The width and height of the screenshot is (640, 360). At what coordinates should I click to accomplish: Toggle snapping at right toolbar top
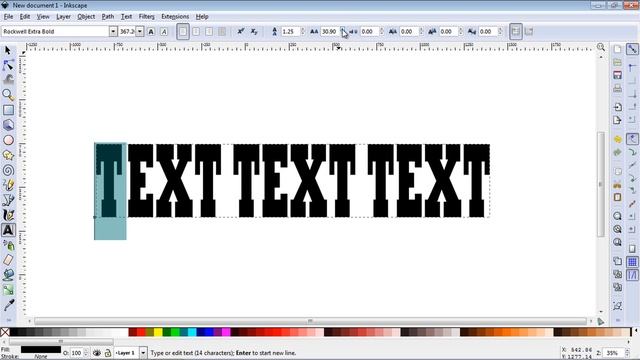(x=632, y=49)
